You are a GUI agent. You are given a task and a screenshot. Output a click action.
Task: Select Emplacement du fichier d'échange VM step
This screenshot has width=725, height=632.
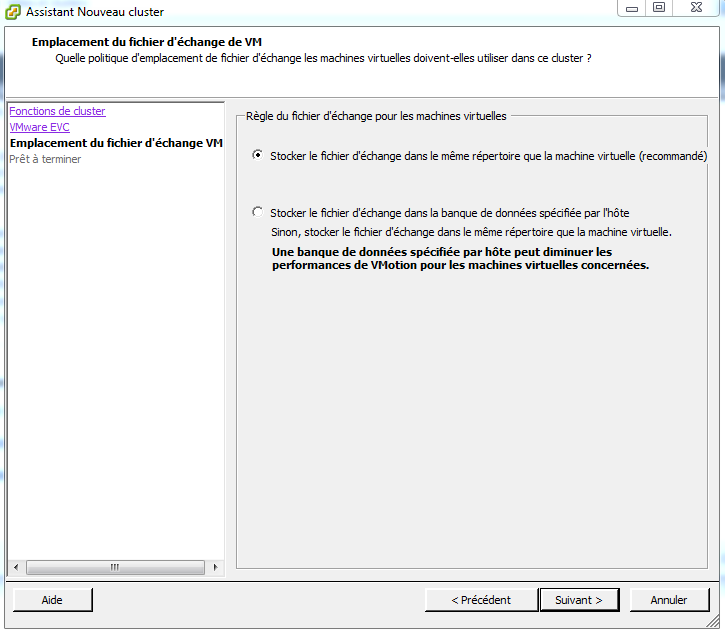pyautogui.click(x=116, y=143)
